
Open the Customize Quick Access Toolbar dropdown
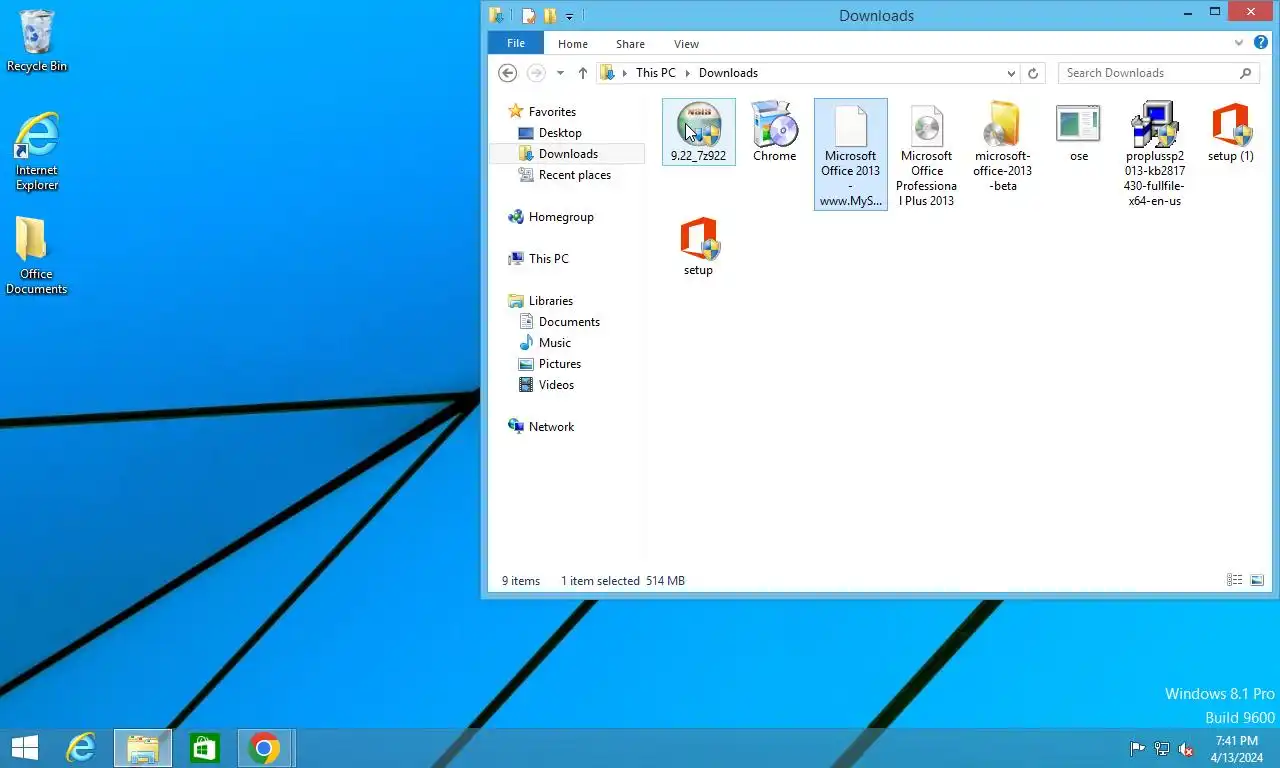click(569, 16)
